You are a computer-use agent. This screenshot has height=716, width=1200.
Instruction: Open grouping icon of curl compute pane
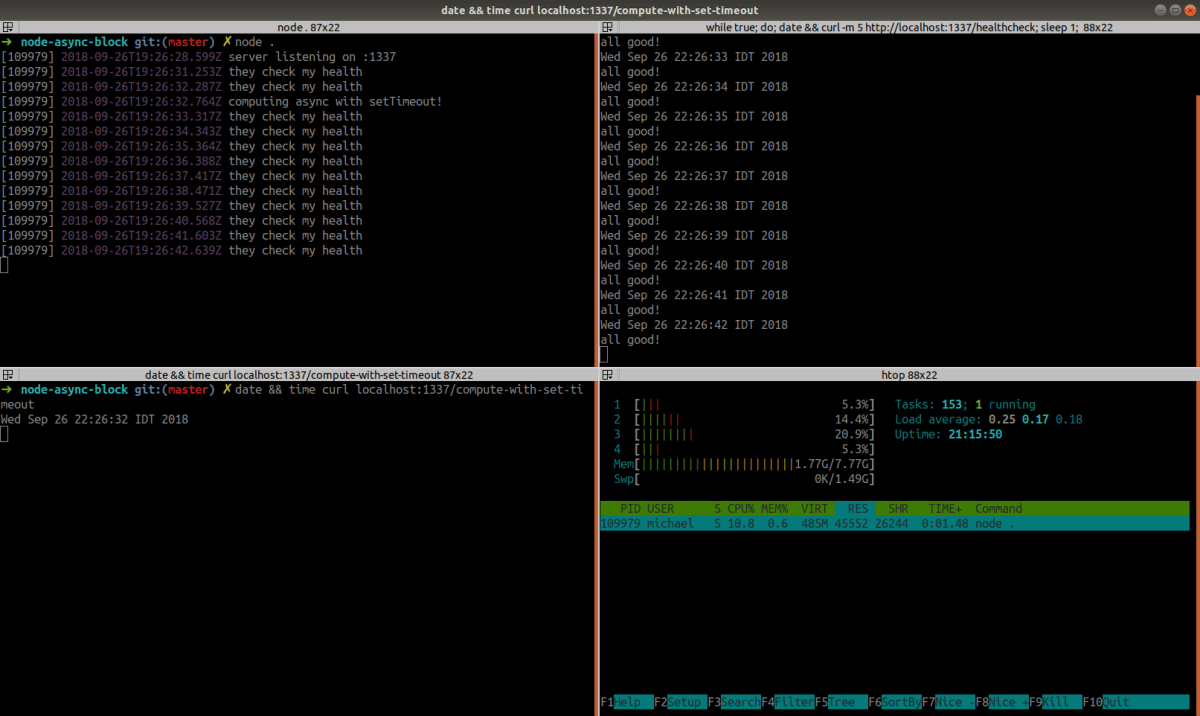pos(6,374)
